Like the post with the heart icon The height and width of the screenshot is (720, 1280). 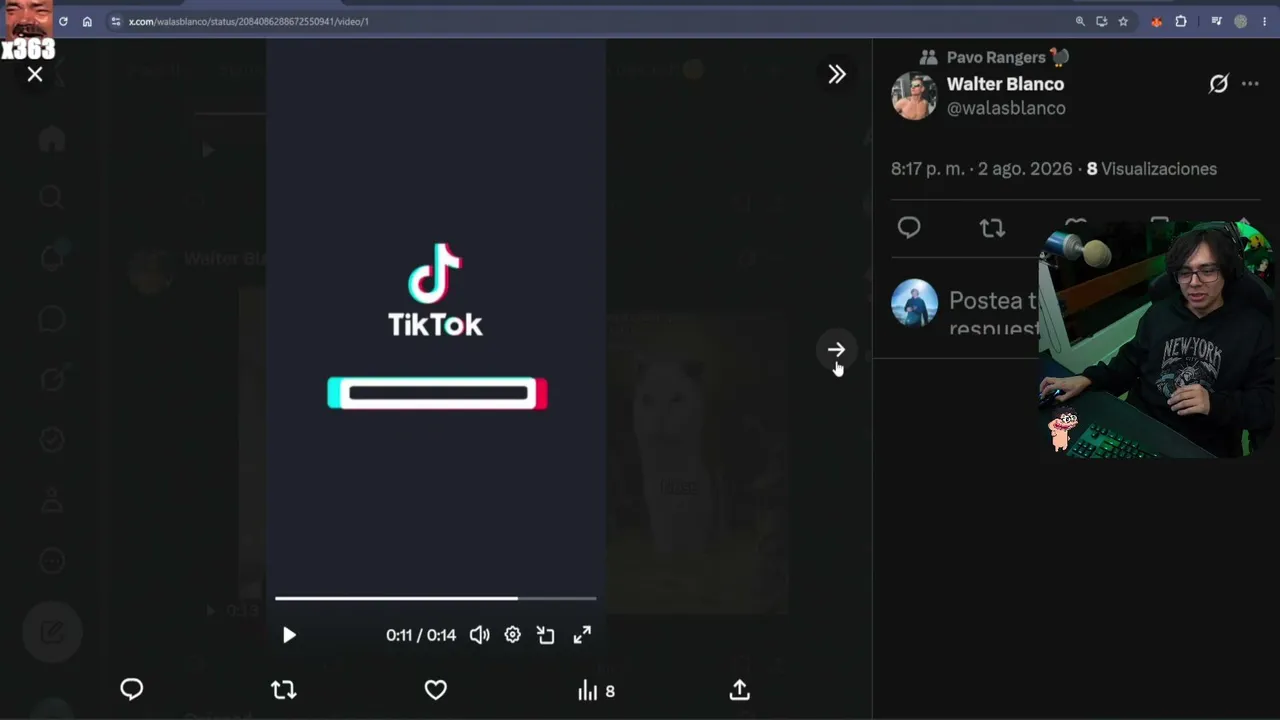(x=436, y=690)
